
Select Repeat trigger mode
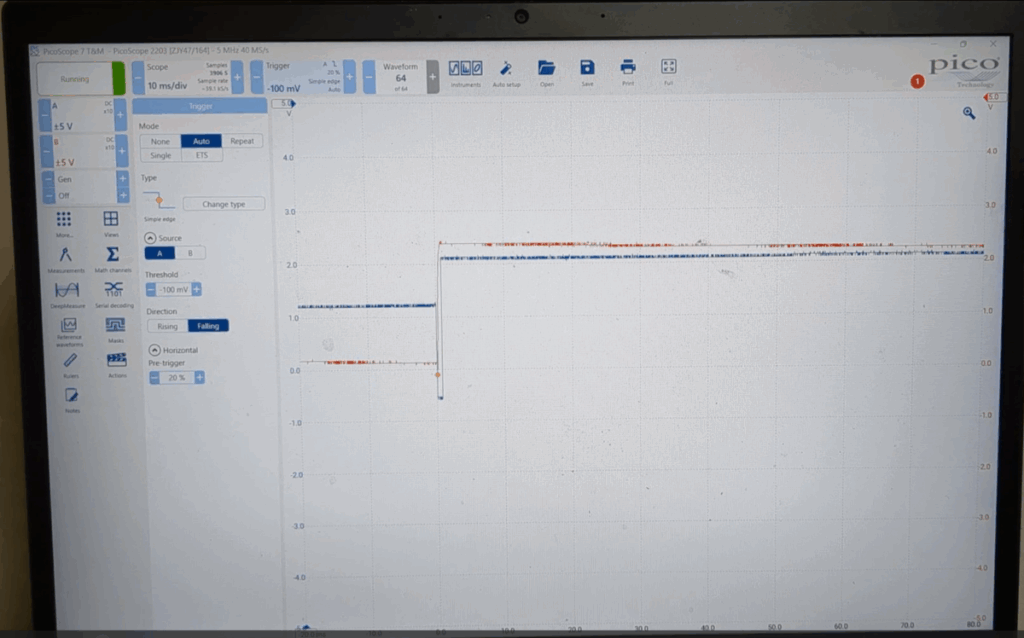tap(242, 141)
